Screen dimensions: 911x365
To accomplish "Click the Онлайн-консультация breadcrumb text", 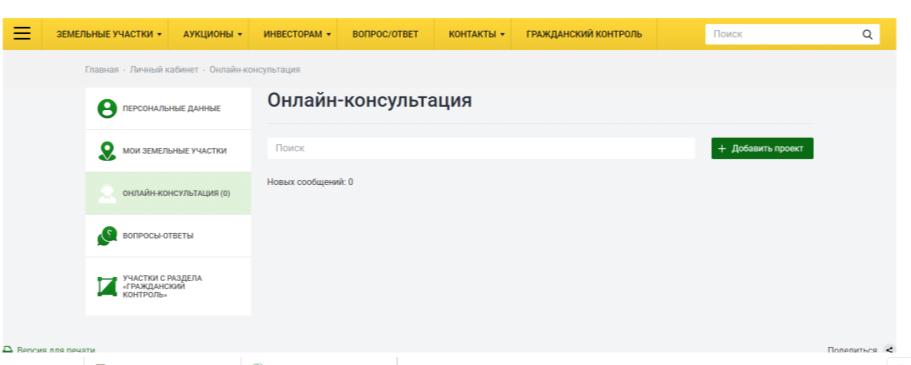I will (254, 70).
